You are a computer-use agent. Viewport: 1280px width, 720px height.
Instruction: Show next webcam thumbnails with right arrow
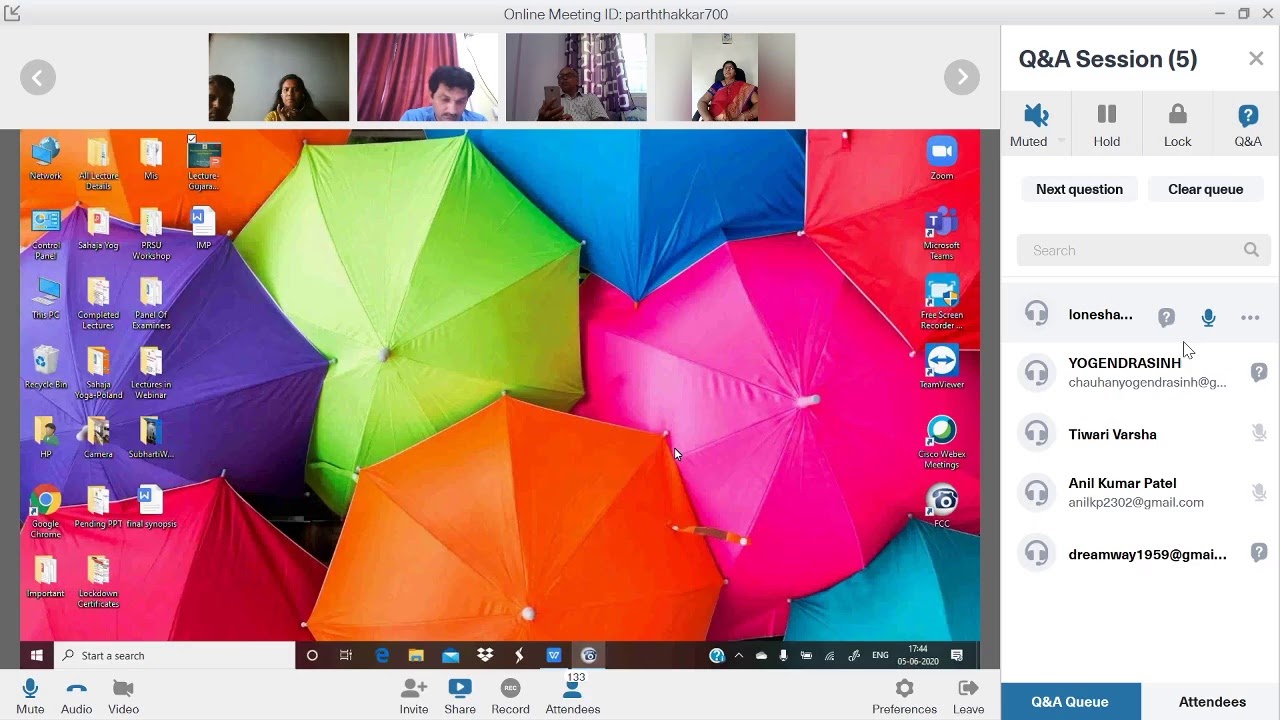[x=962, y=77]
